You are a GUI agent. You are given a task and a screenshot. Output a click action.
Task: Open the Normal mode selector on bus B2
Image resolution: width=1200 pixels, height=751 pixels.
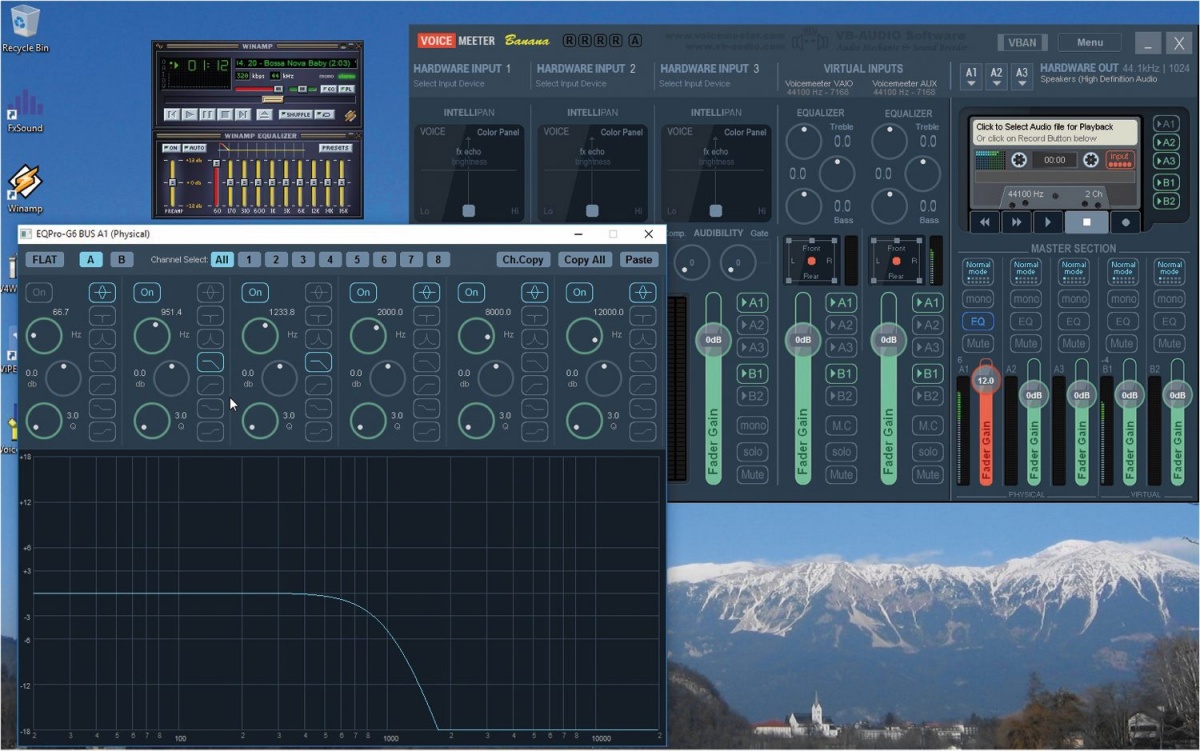[1169, 271]
